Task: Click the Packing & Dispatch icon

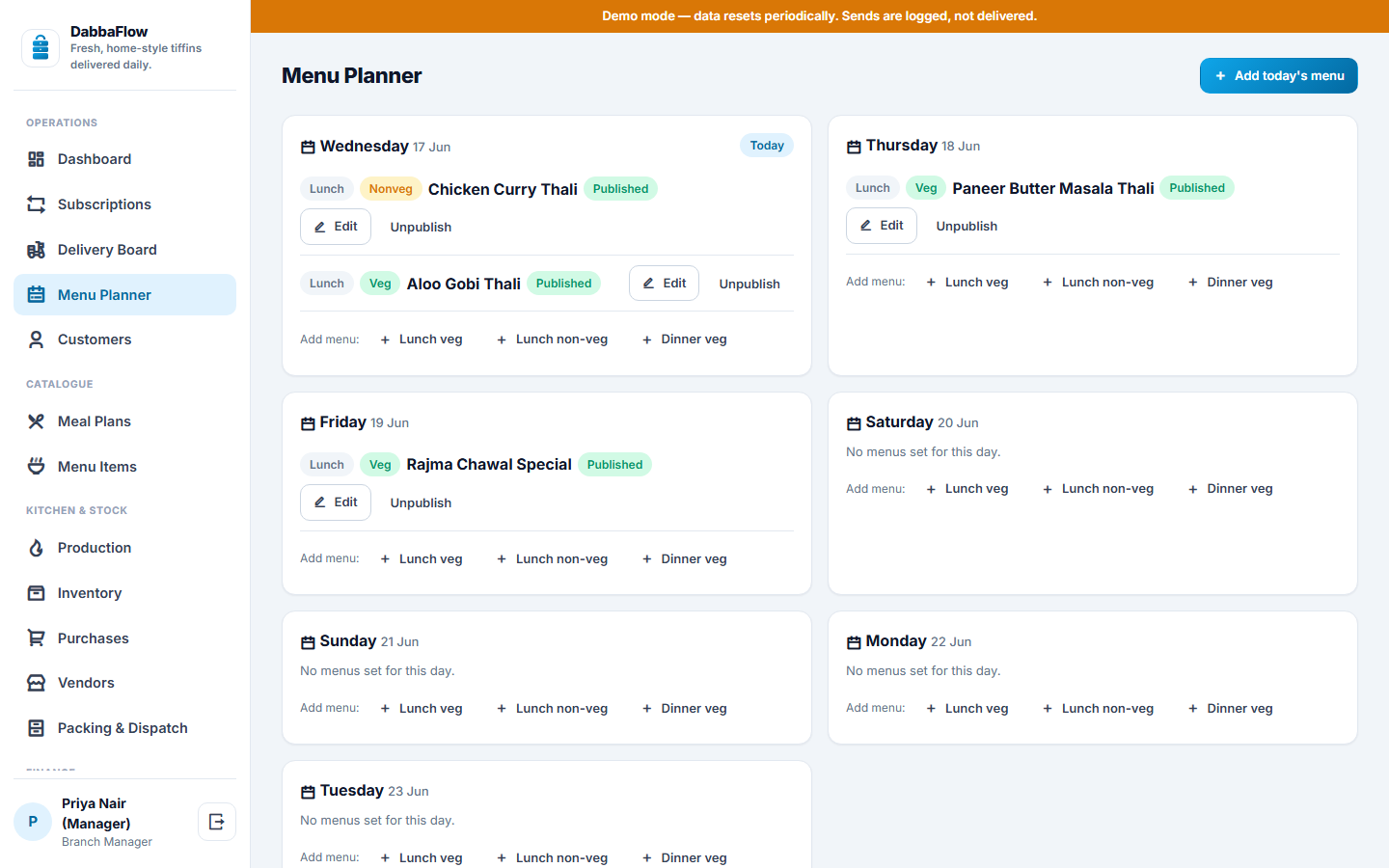Action: point(36,728)
